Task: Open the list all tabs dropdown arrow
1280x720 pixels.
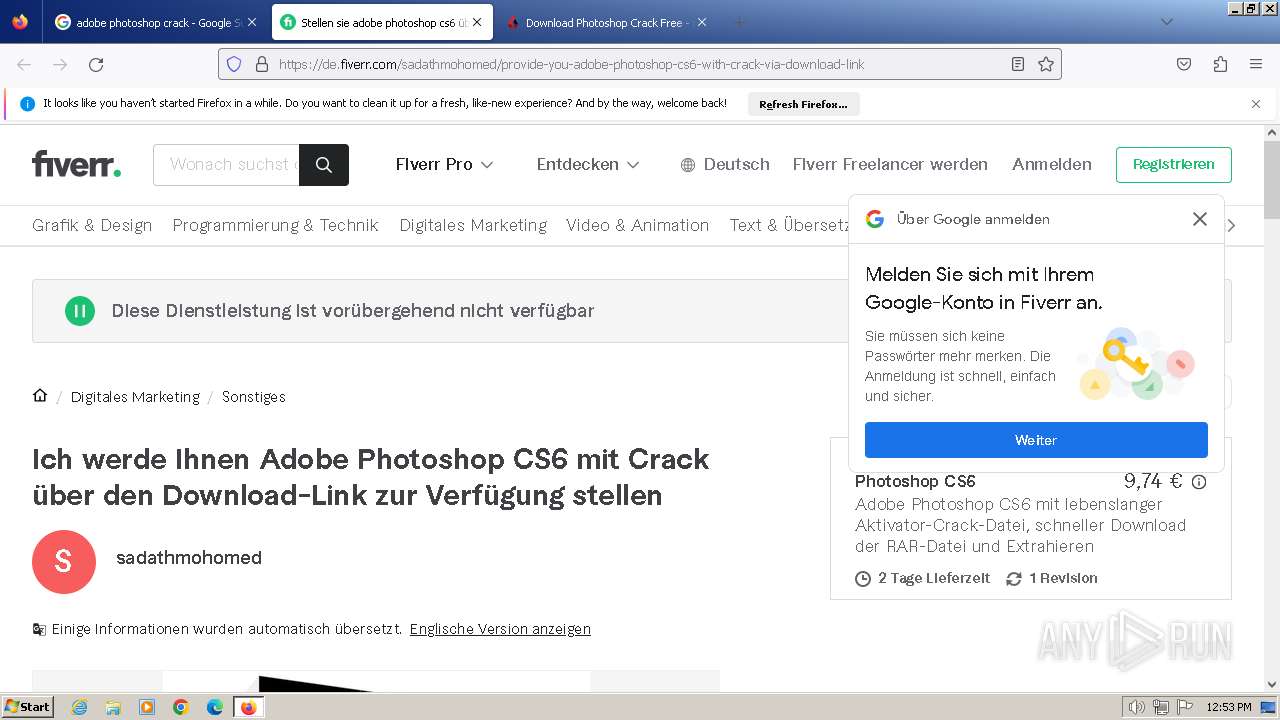Action: 1166,22
